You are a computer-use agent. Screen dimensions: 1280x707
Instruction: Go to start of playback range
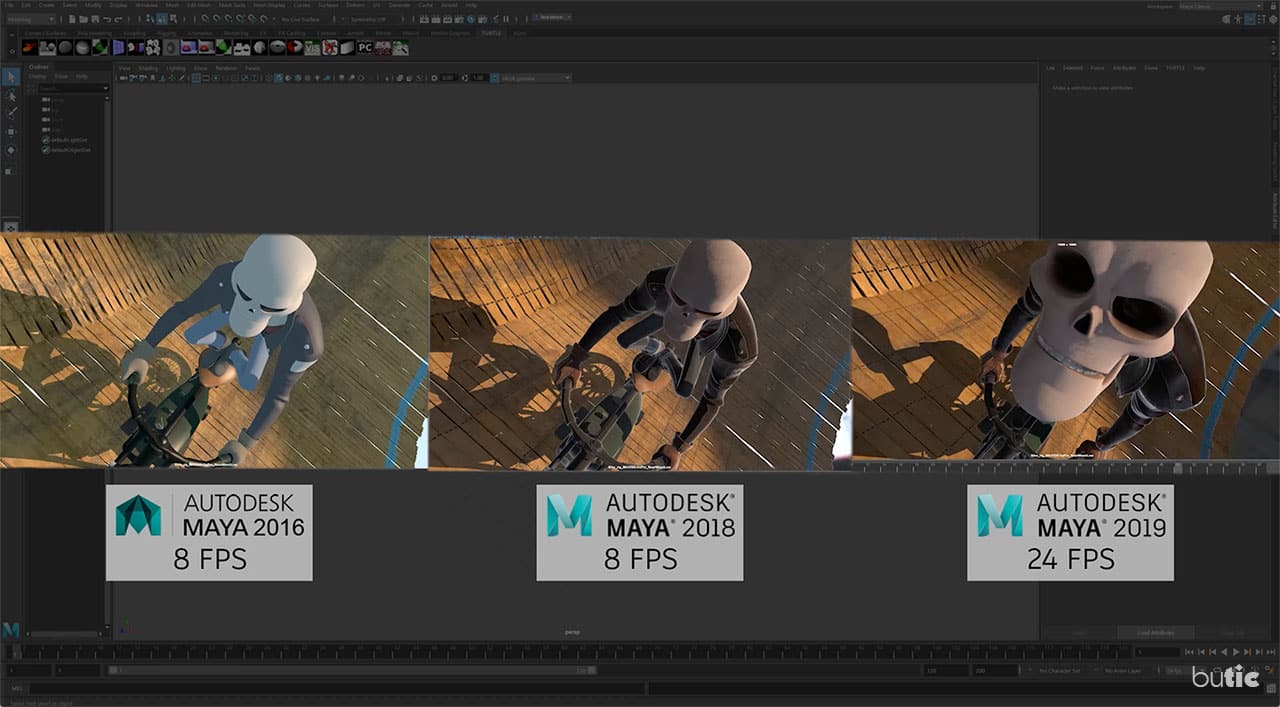1189,652
